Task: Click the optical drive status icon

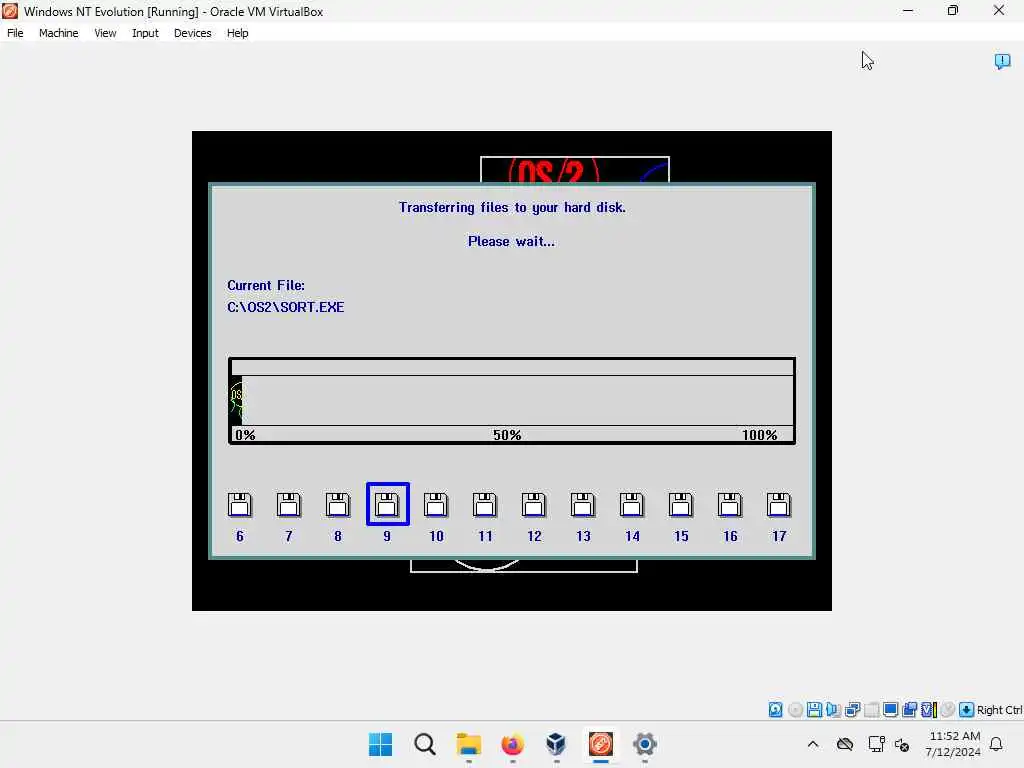Action: pyautogui.click(x=795, y=710)
